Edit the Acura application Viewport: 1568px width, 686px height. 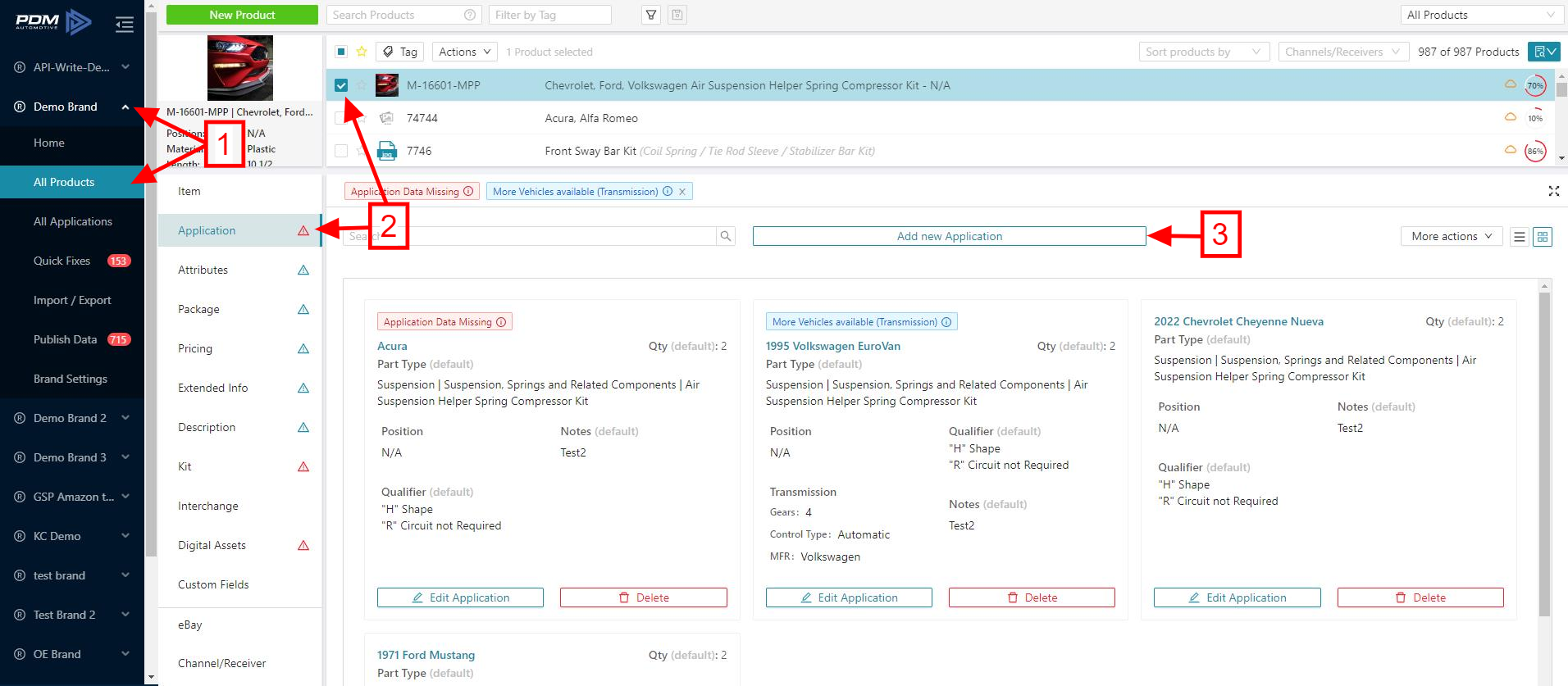[460, 597]
